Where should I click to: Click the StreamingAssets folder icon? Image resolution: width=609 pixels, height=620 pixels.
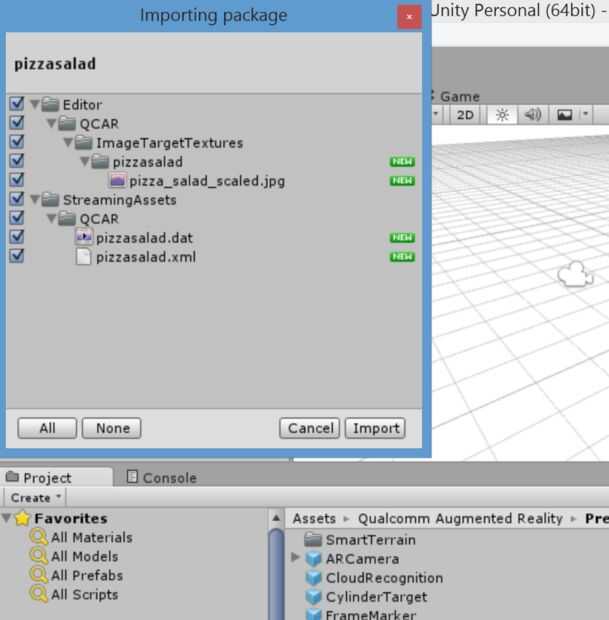pyautogui.click(x=51, y=200)
